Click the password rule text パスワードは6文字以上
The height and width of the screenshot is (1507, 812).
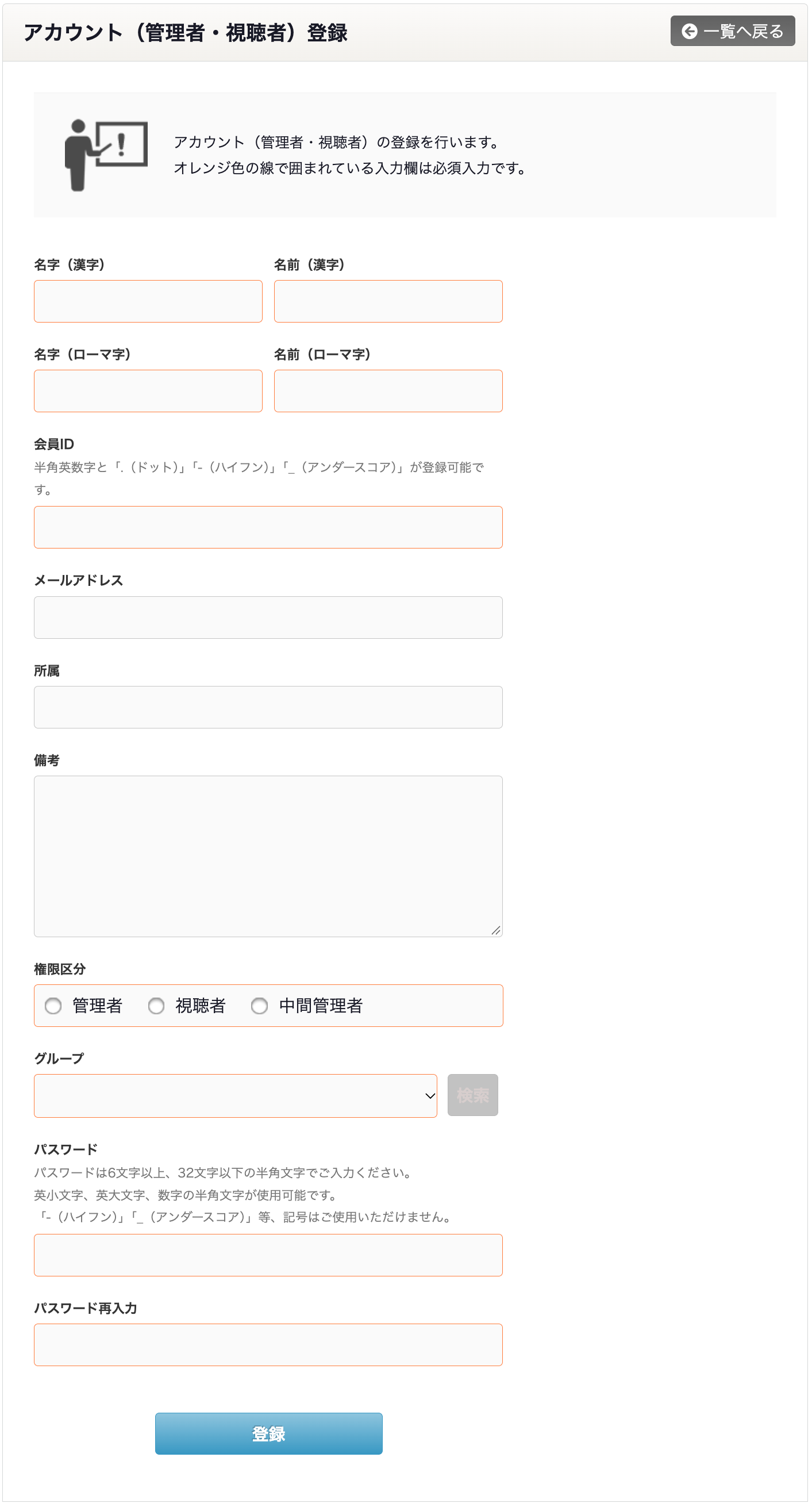pyautogui.click(x=225, y=1173)
